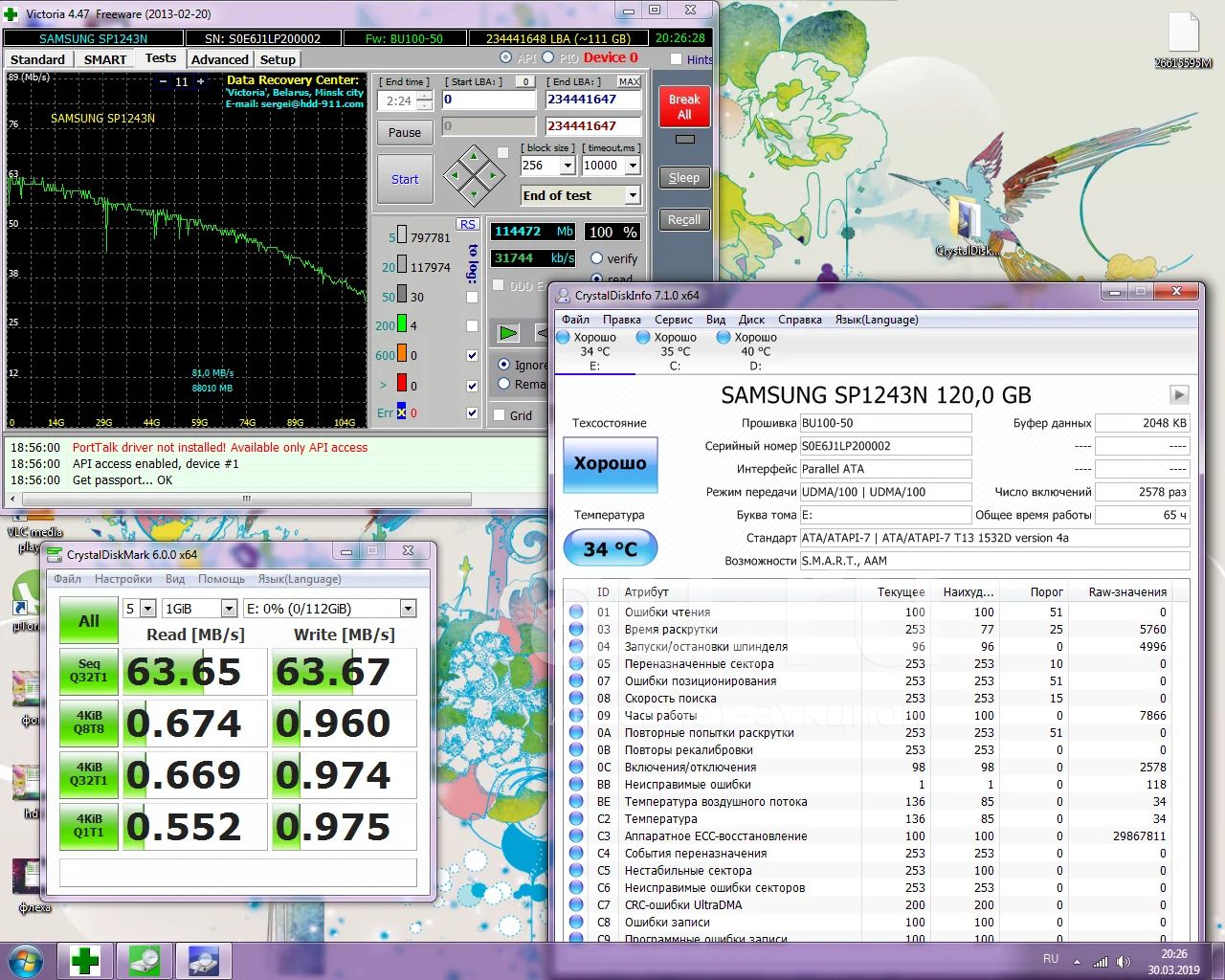Click Victoria green cross taskbar icon
Screen dimensions: 1225x980
click(85, 961)
